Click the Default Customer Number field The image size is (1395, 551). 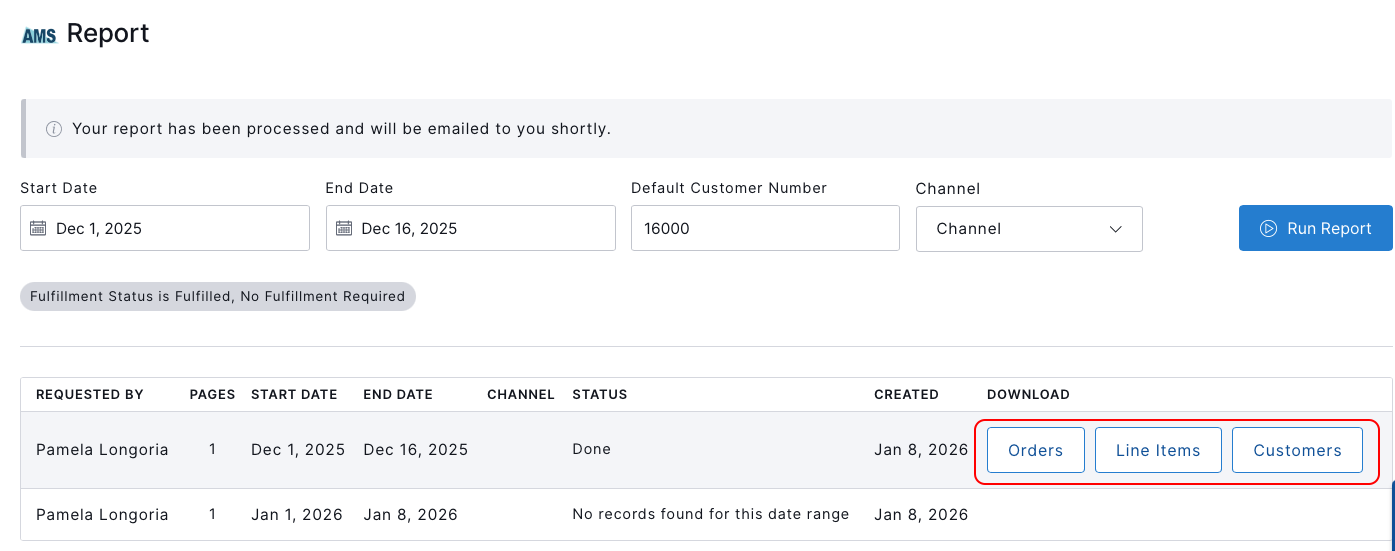point(765,228)
